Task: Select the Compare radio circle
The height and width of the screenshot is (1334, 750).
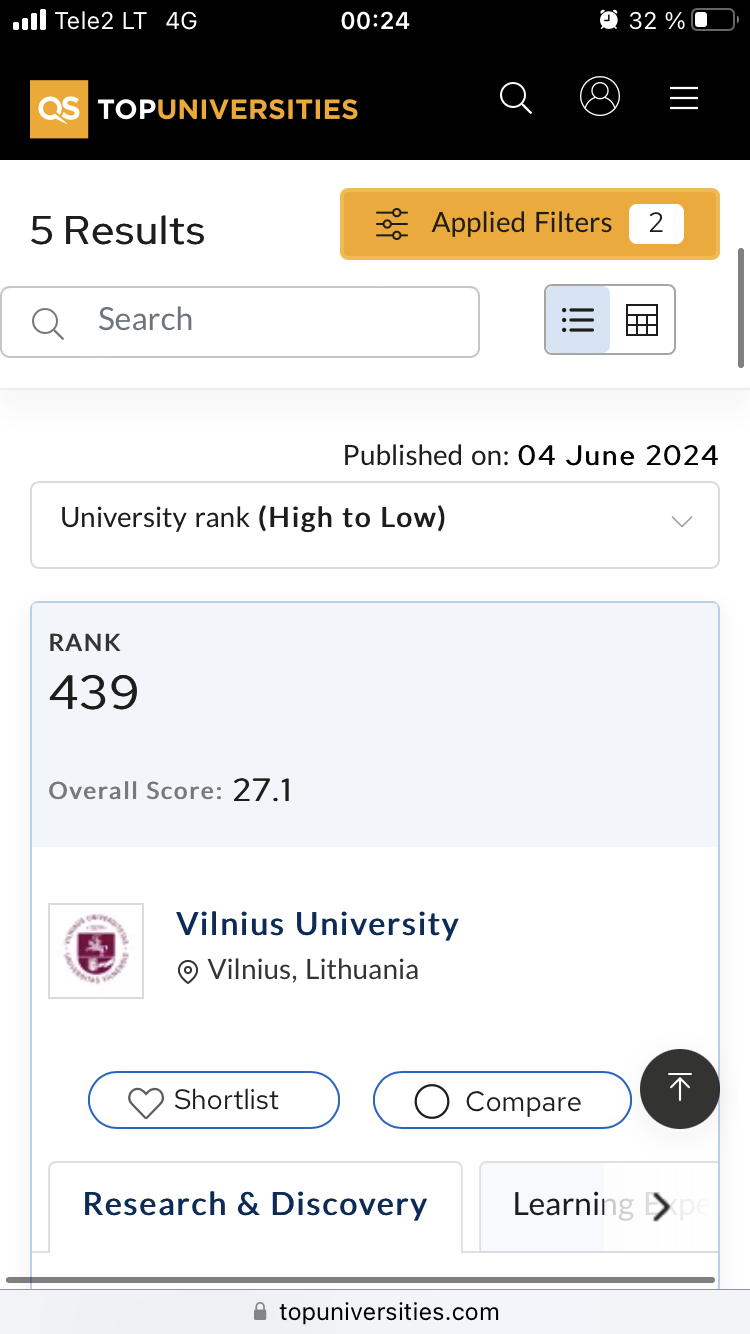Action: [x=432, y=1102]
